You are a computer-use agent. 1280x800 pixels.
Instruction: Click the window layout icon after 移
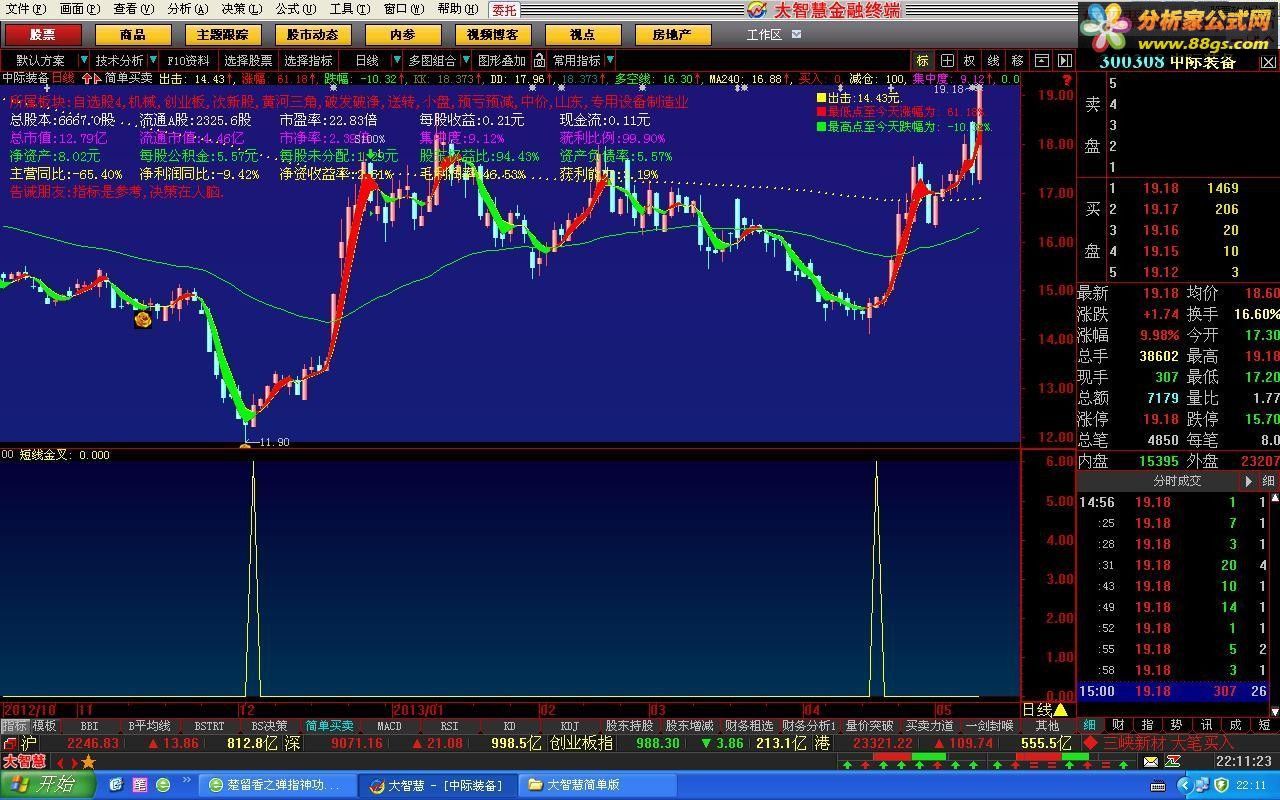pos(1041,60)
